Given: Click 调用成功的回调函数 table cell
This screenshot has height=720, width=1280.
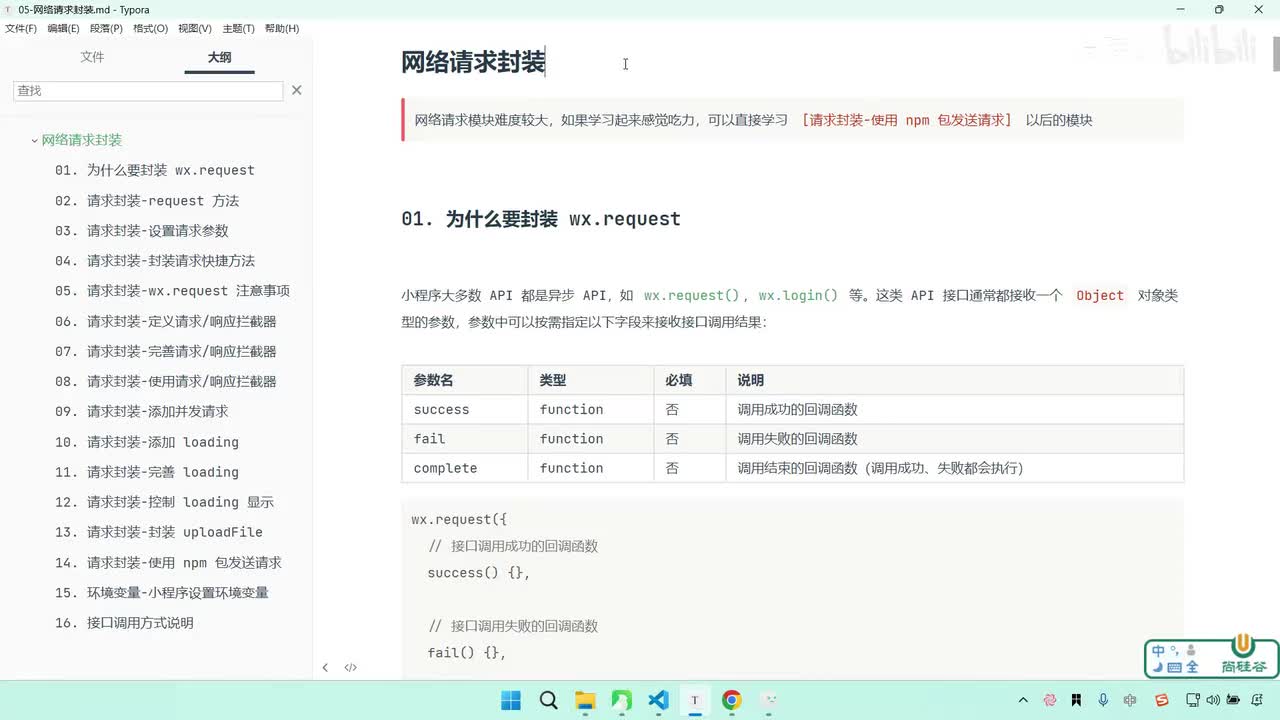Looking at the screenshot, I should click(x=955, y=409).
